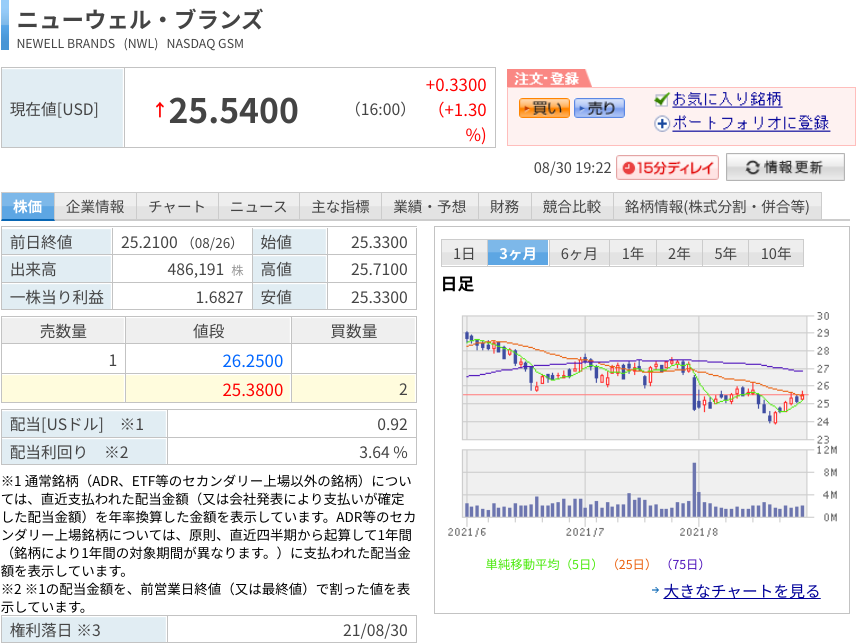Open 大きなチャートを見る link

[742, 591]
